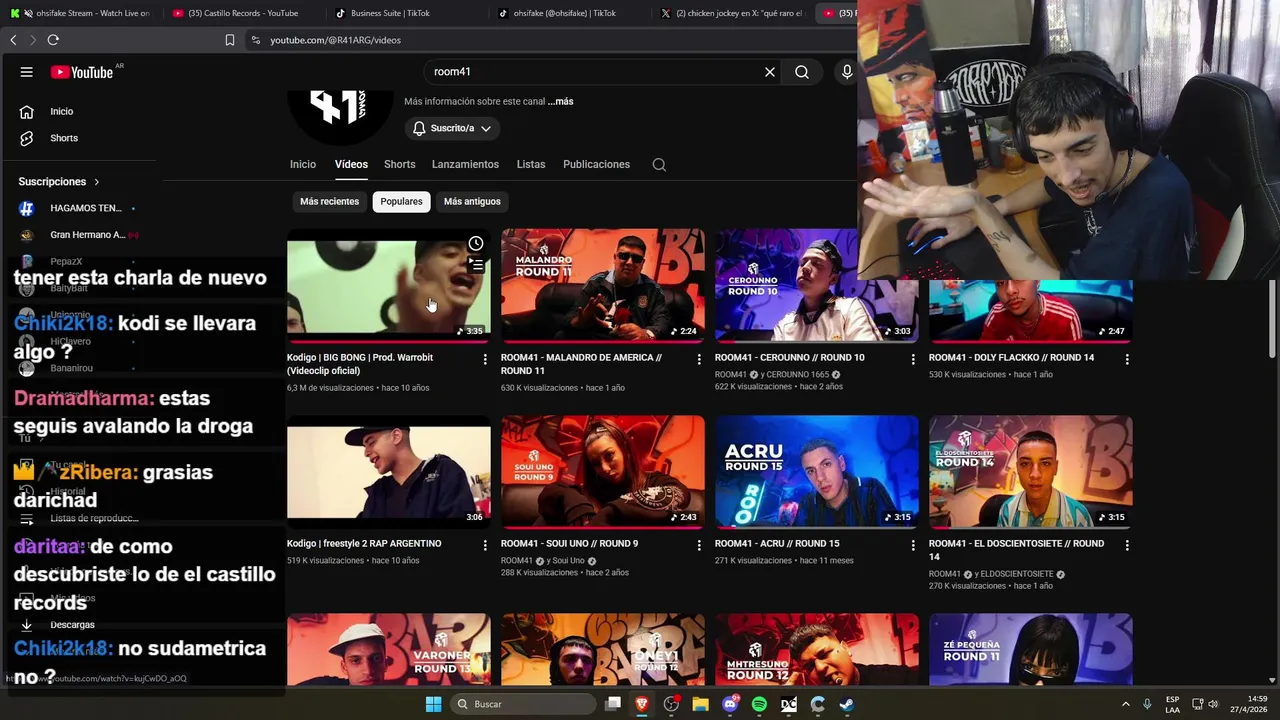Click the YouTube logo
This screenshot has height=720, width=1280.
tap(83, 72)
